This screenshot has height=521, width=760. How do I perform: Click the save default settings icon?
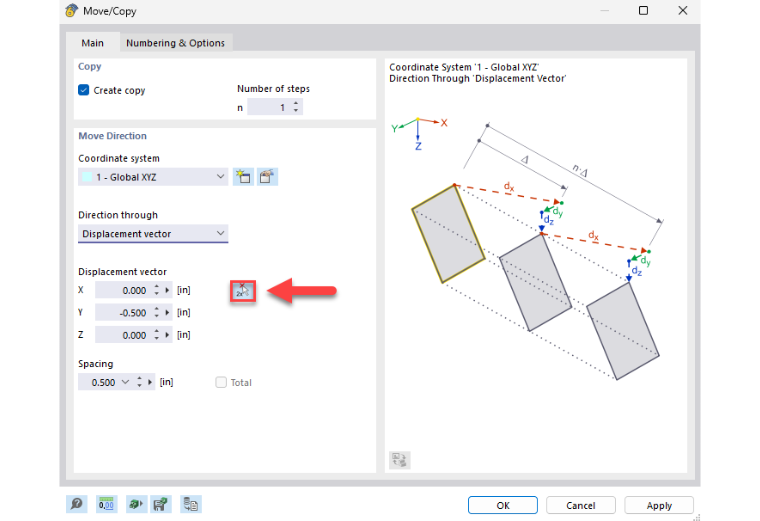coord(161,504)
